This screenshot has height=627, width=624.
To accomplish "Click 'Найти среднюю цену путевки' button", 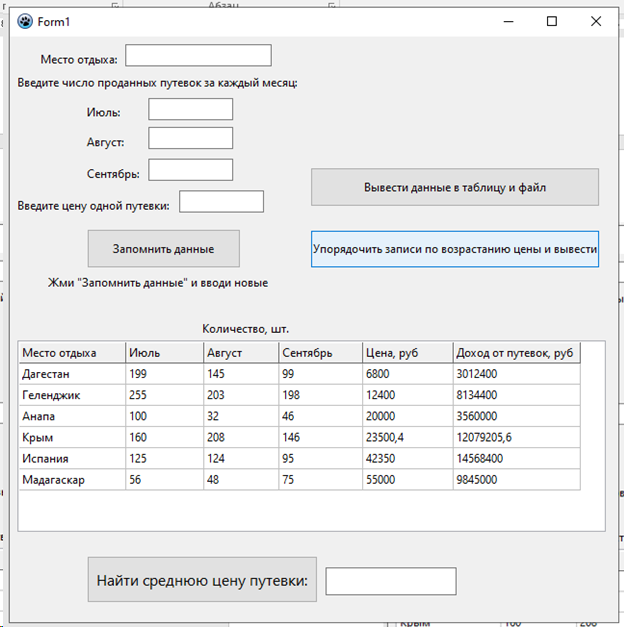I will coord(202,580).
